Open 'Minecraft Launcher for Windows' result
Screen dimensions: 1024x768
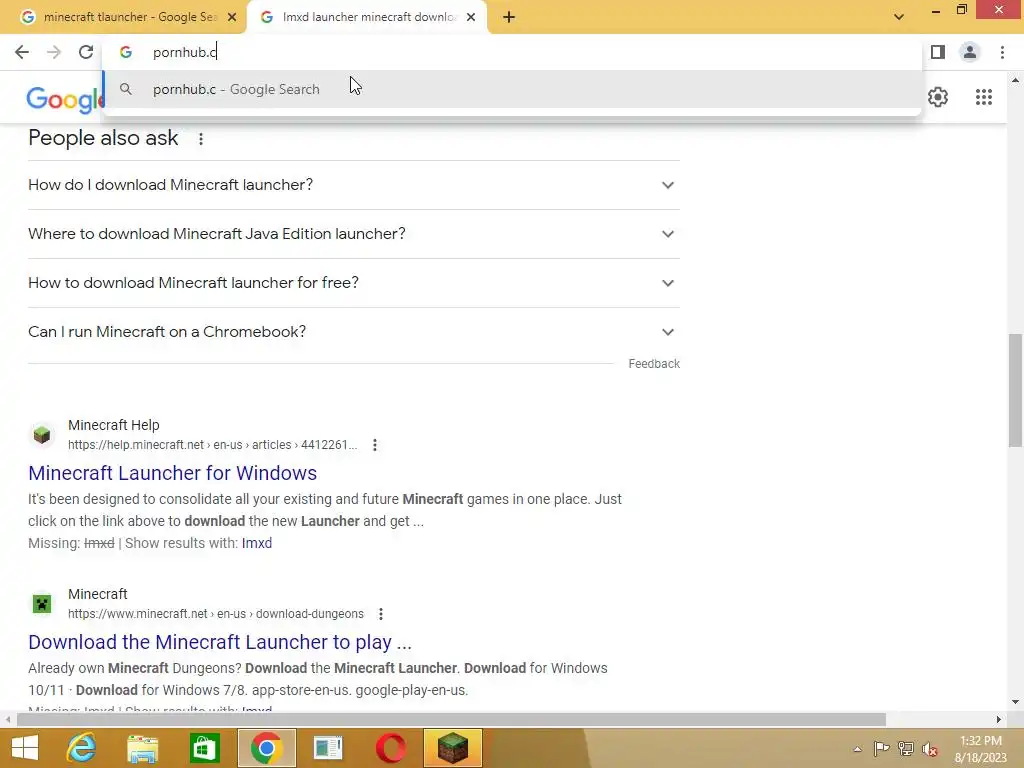pos(172,473)
